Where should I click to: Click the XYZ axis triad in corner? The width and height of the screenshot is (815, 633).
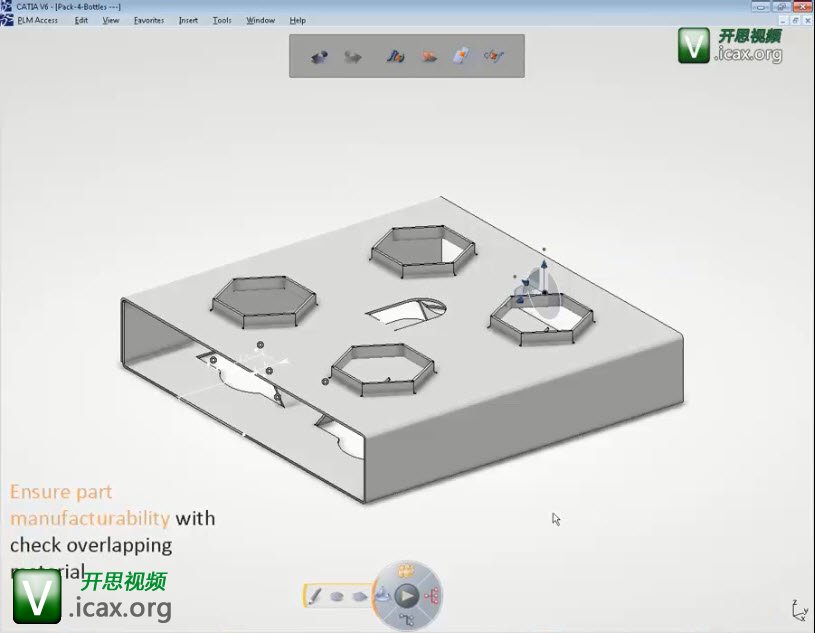(x=800, y=610)
